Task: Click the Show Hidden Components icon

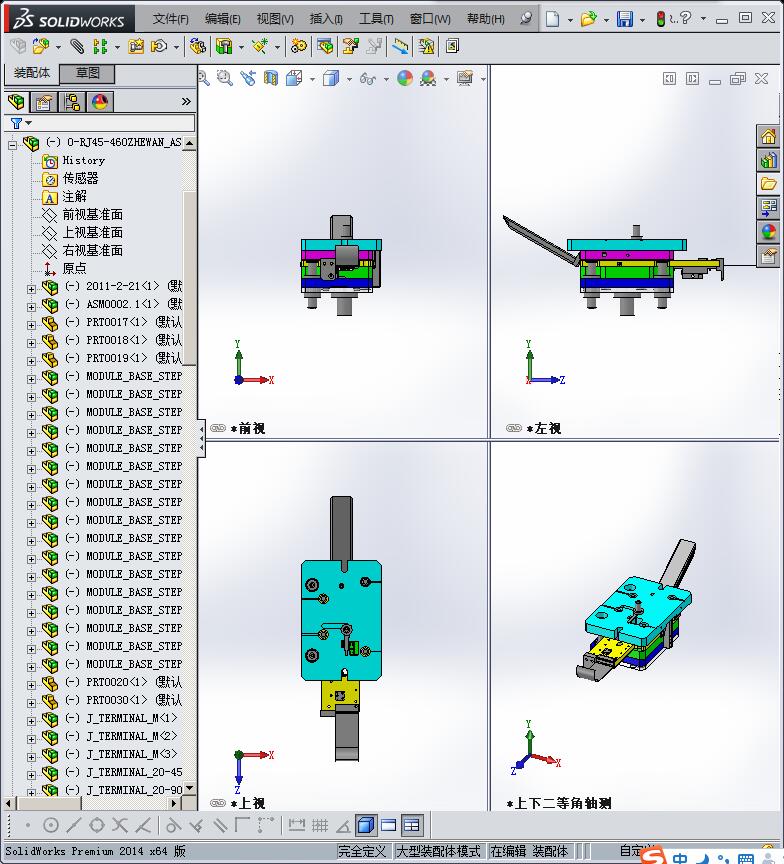Action: tap(197, 46)
